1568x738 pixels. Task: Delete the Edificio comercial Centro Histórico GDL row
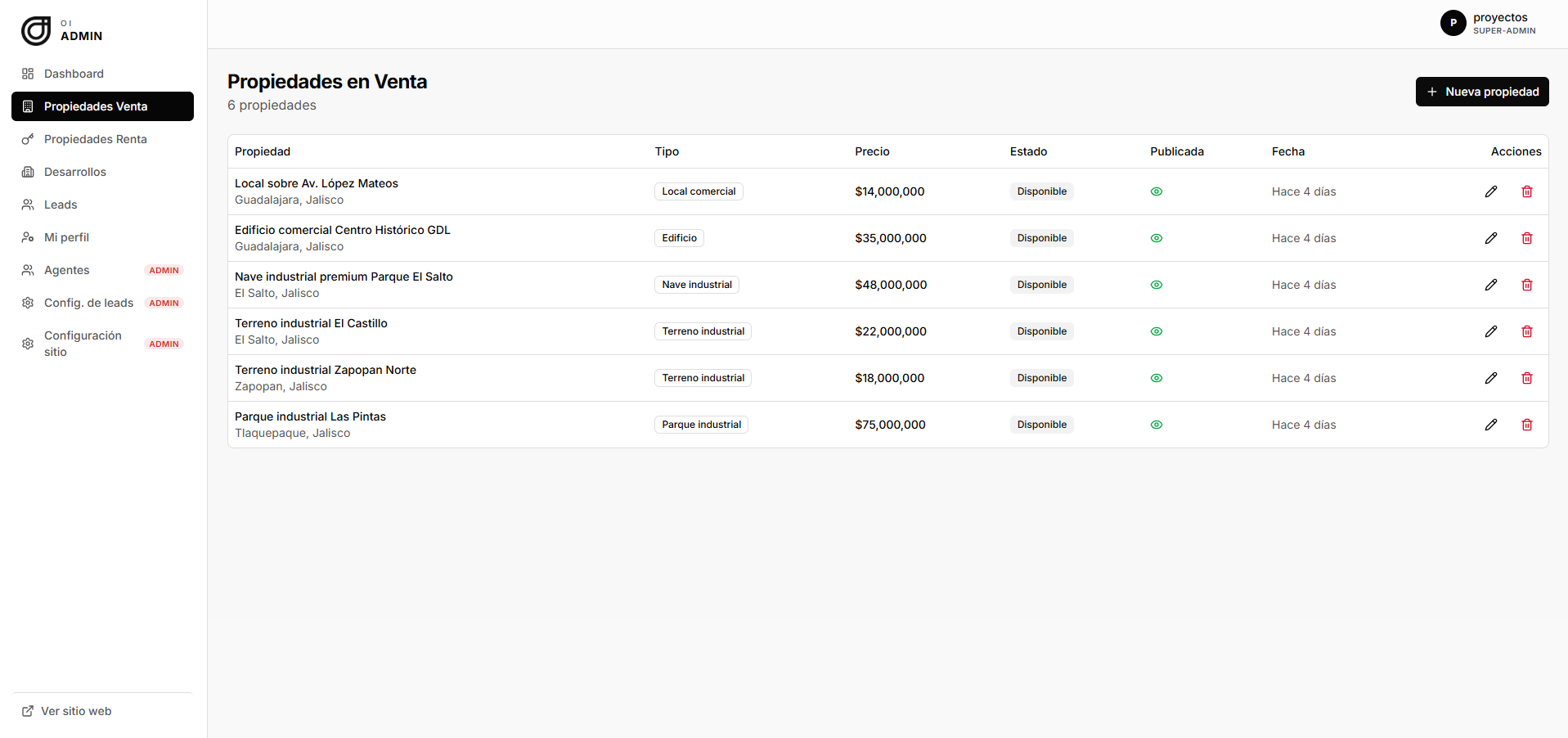click(x=1526, y=238)
